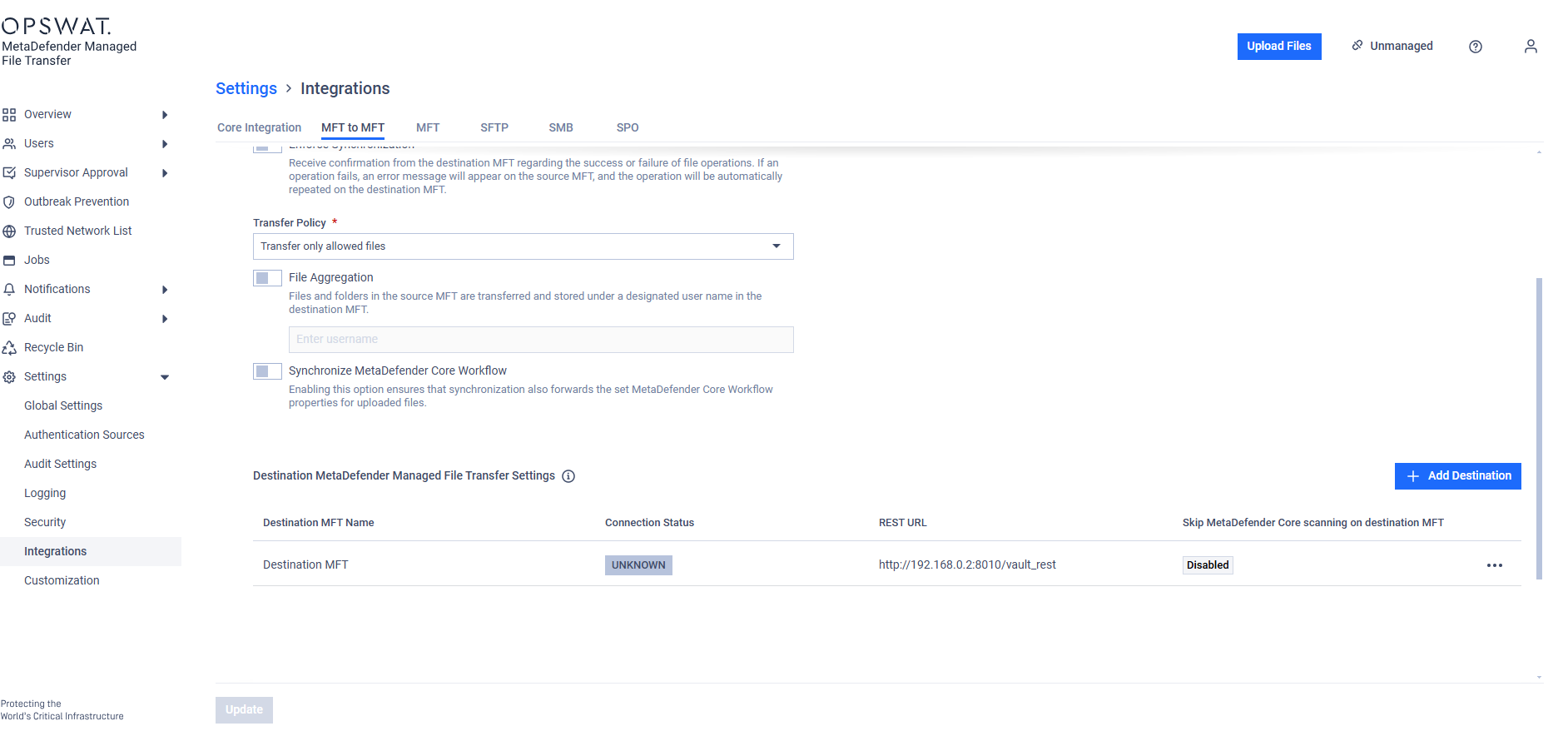This screenshot has width=1568, height=741.
Task: Click the Skip MetaDefender Core scanning column header
Action: tap(1312, 523)
